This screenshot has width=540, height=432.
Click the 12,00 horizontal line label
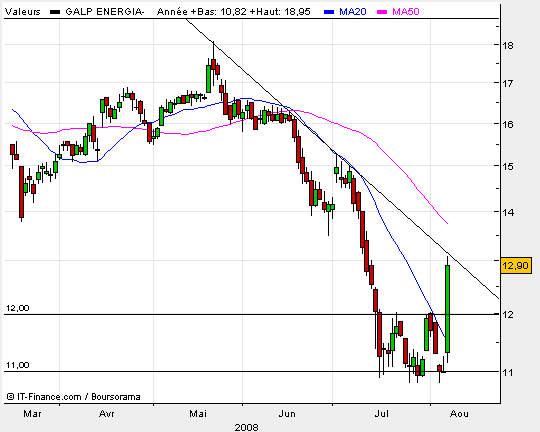click(18, 308)
